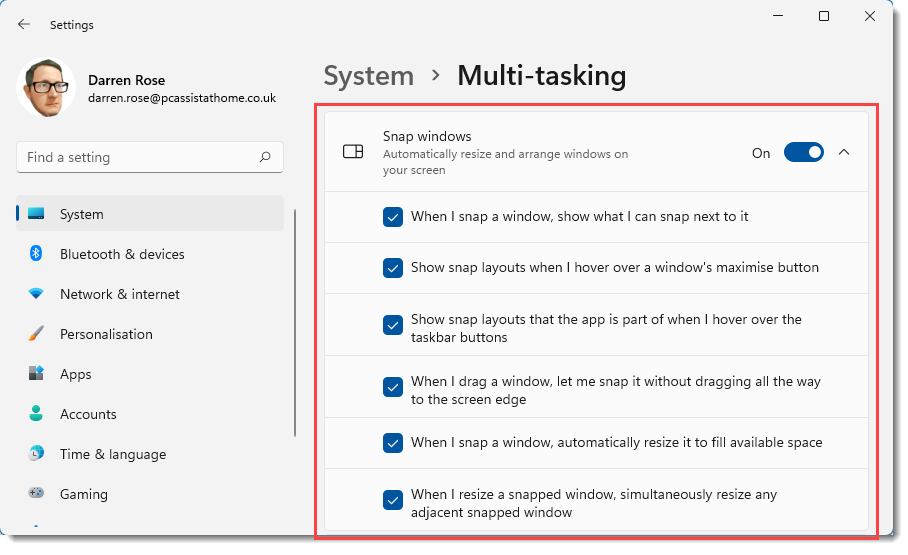Open System in the sidebar
This screenshot has height=555, width=908.
coord(150,214)
